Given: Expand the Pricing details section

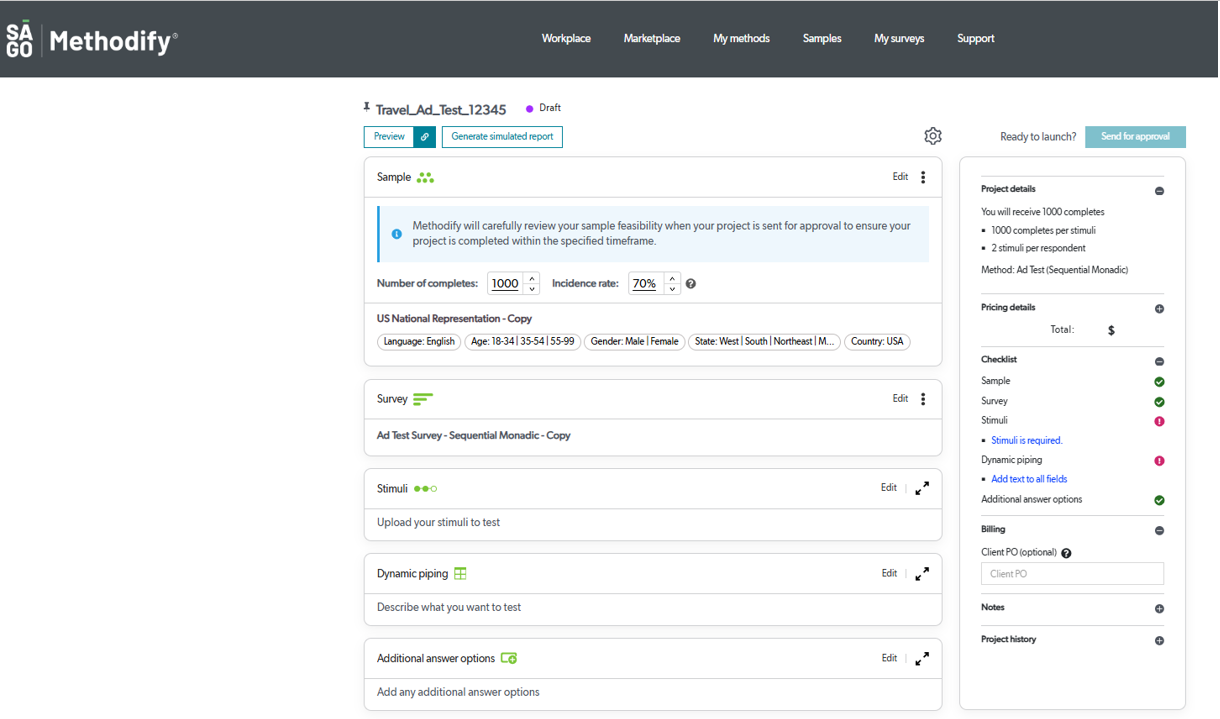Looking at the screenshot, I should 1159,309.
